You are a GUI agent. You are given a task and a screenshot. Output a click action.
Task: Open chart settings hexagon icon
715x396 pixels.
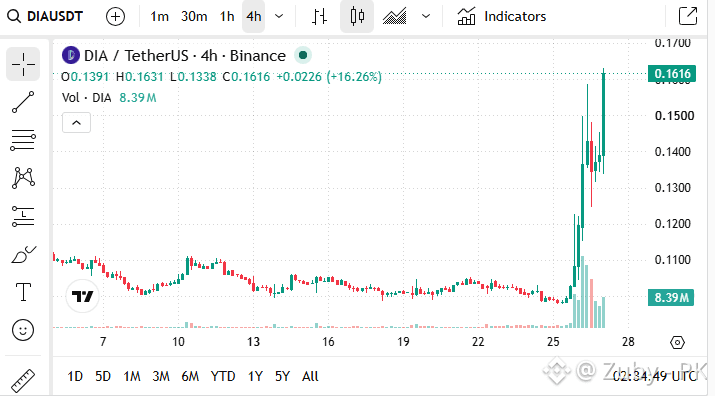point(678,342)
